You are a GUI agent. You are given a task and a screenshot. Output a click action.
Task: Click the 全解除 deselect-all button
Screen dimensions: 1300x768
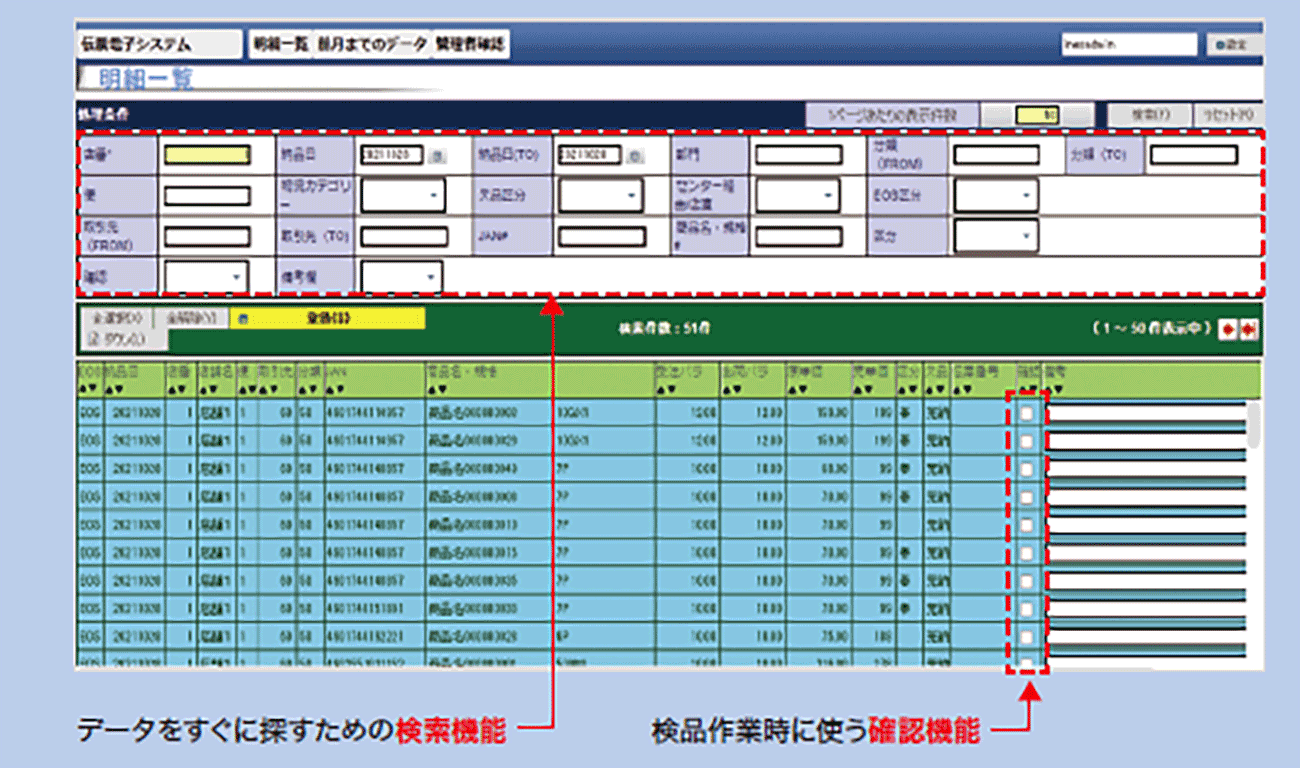[x=192, y=318]
